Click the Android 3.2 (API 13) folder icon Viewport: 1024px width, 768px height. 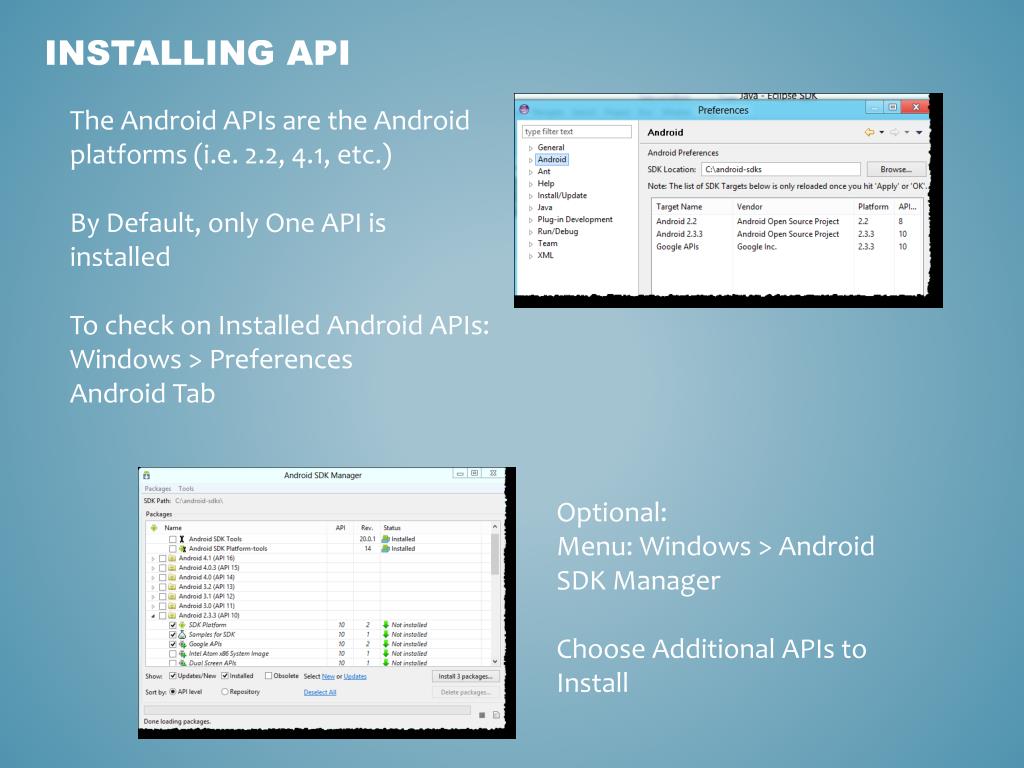pos(172,587)
